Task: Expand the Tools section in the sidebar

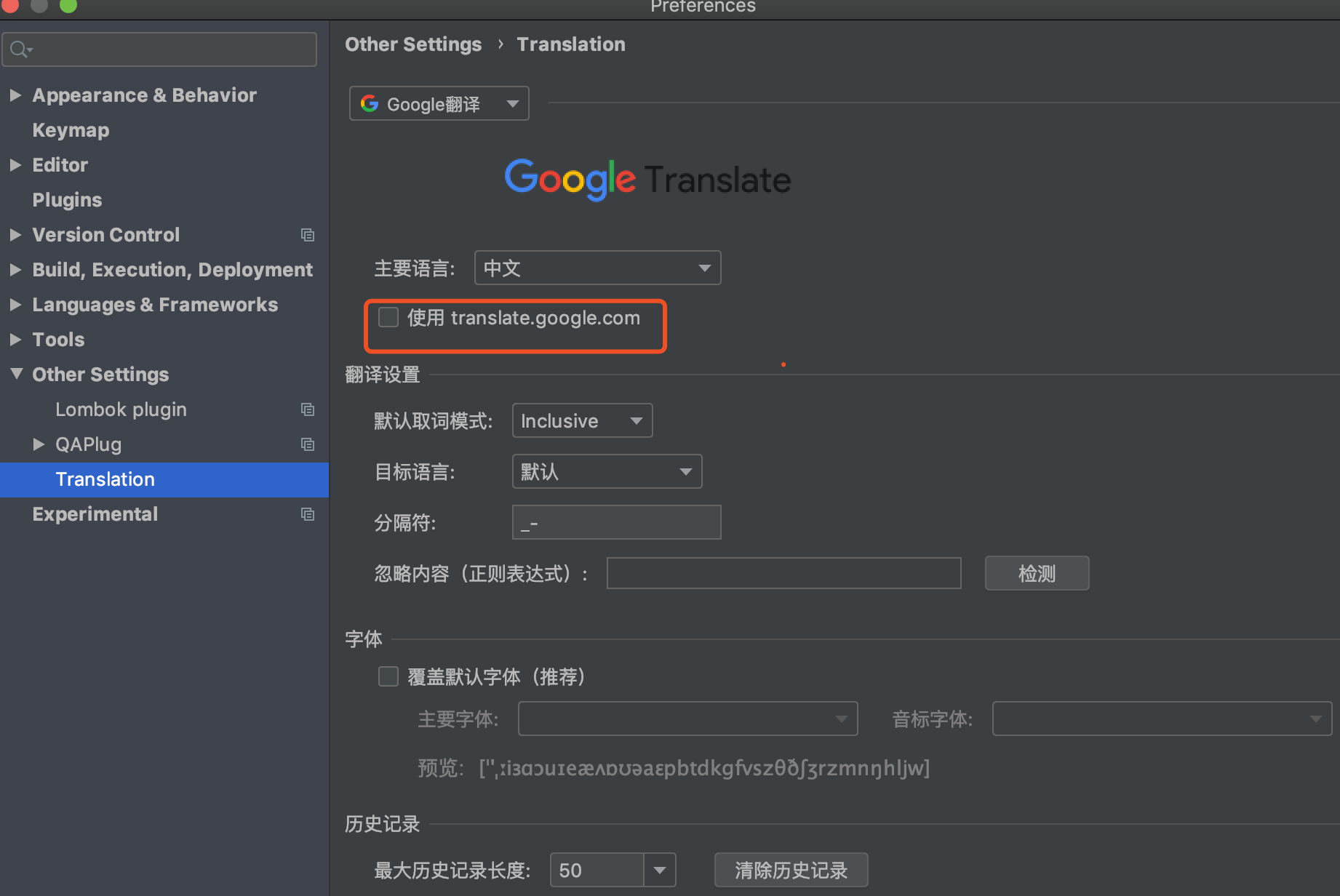Action: click(x=16, y=339)
